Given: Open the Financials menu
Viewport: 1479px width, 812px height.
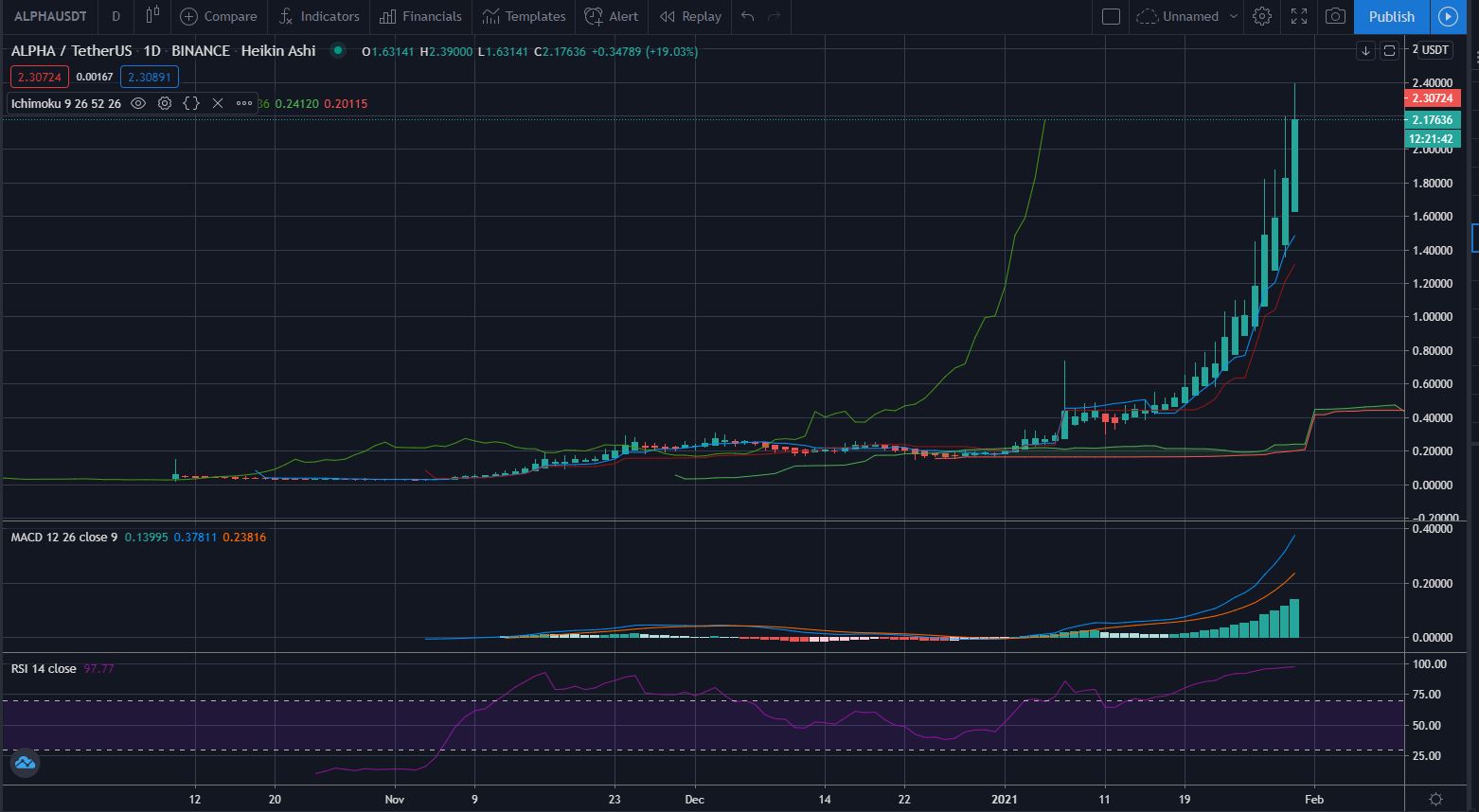Looking at the screenshot, I should coord(420,16).
